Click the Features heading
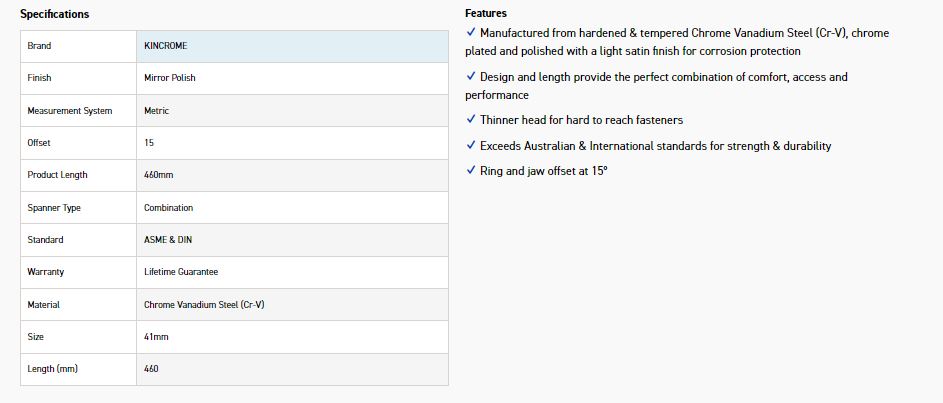The width and height of the screenshot is (943, 403). pyautogui.click(x=486, y=13)
